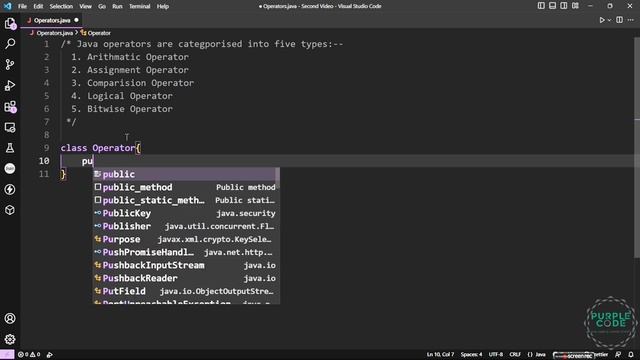Select the Operators.java editor tab
This screenshot has width=640, height=360.
pyautogui.click(x=52, y=20)
